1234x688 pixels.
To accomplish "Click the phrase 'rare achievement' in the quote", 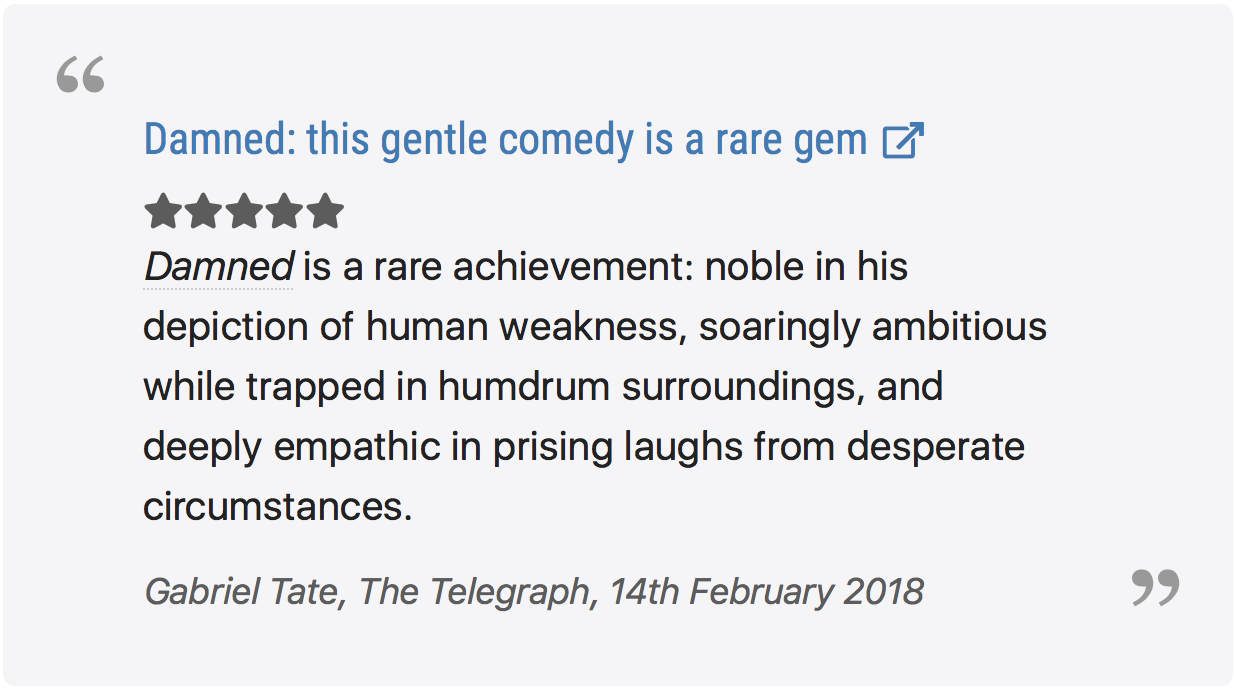I will tap(526, 268).
